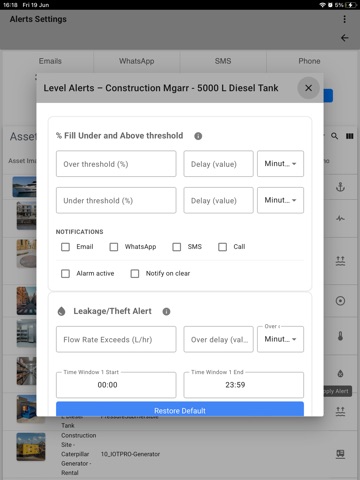
Task: Click the search icon in Assets table
Action: click(x=334, y=136)
